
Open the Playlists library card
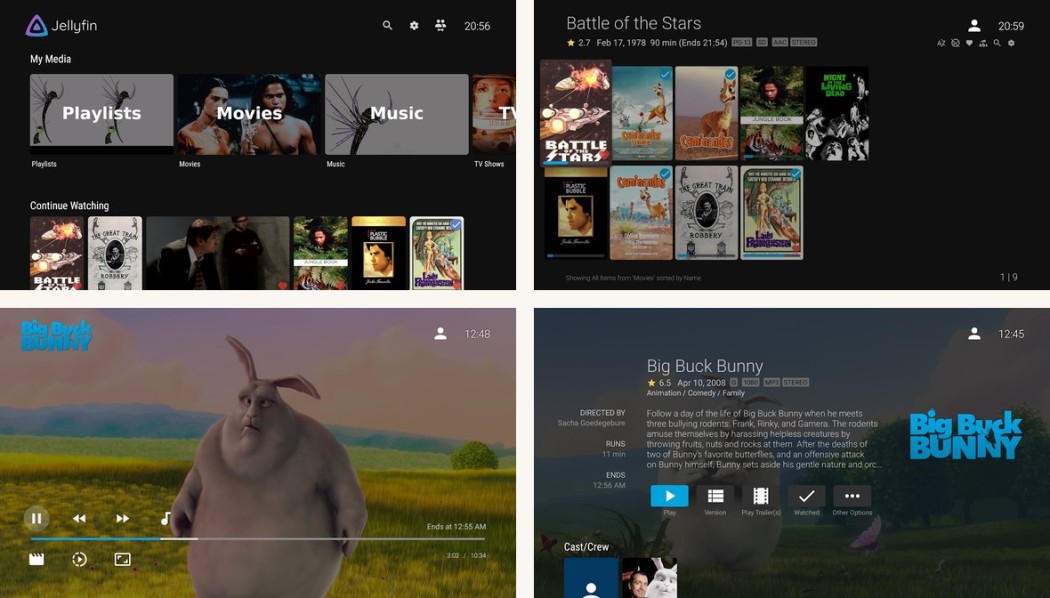pyautogui.click(x=102, y=114)
